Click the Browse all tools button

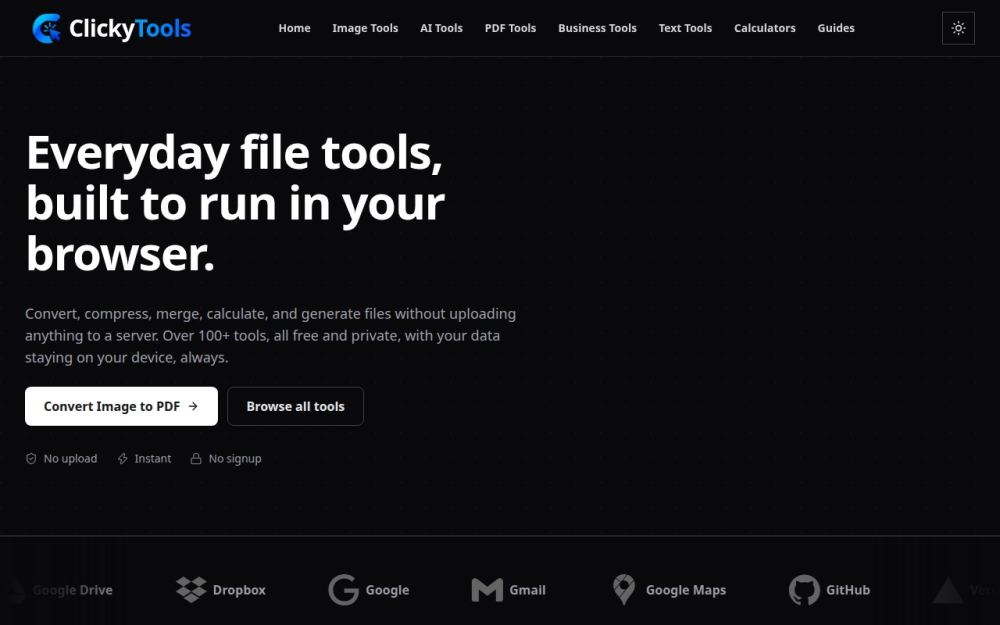click(295, 406)
